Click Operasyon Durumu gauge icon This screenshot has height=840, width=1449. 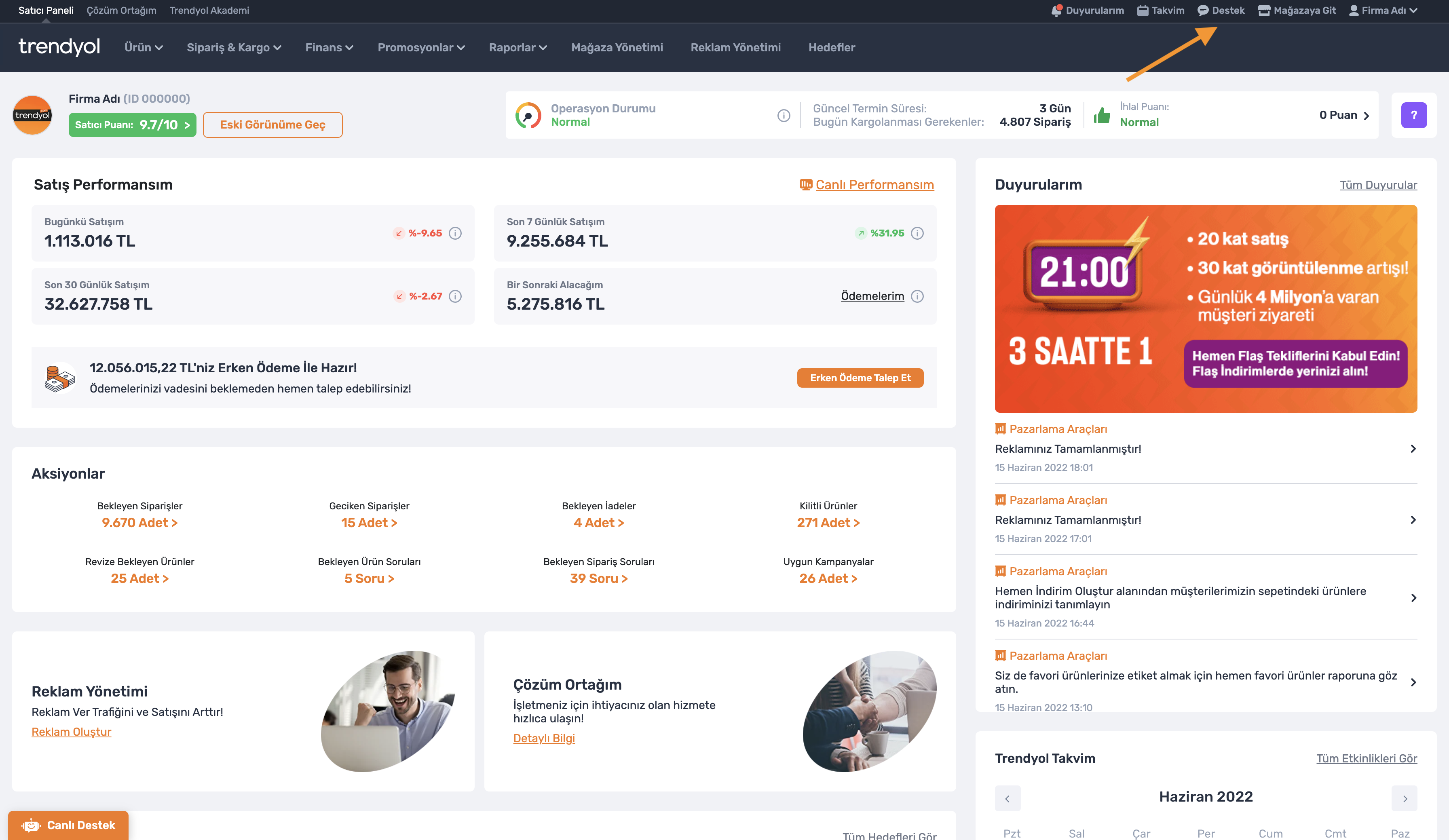tap(528, 116)
